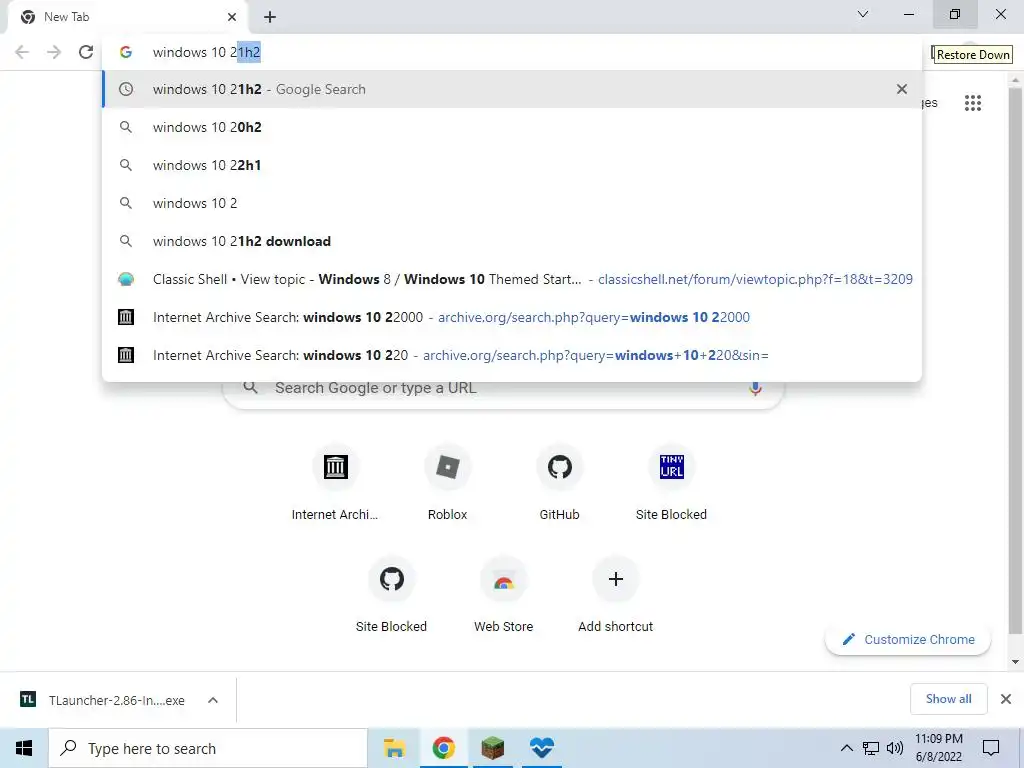Click the 'Search Google or type a URL' box

pos(503,392)
